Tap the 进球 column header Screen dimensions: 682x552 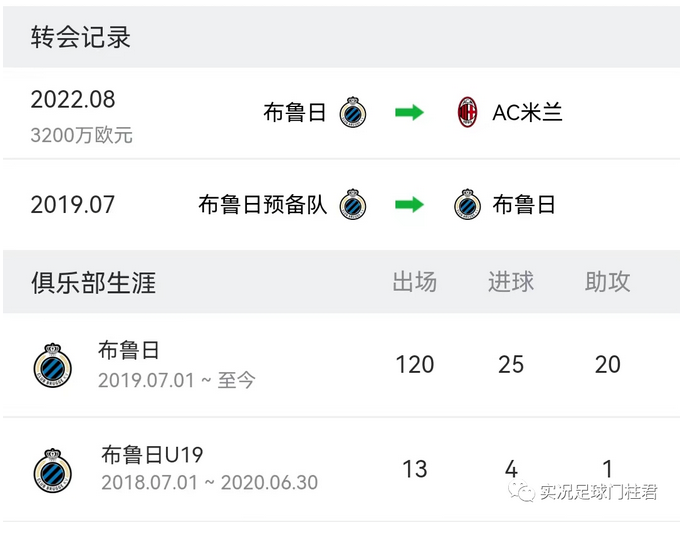511,282
